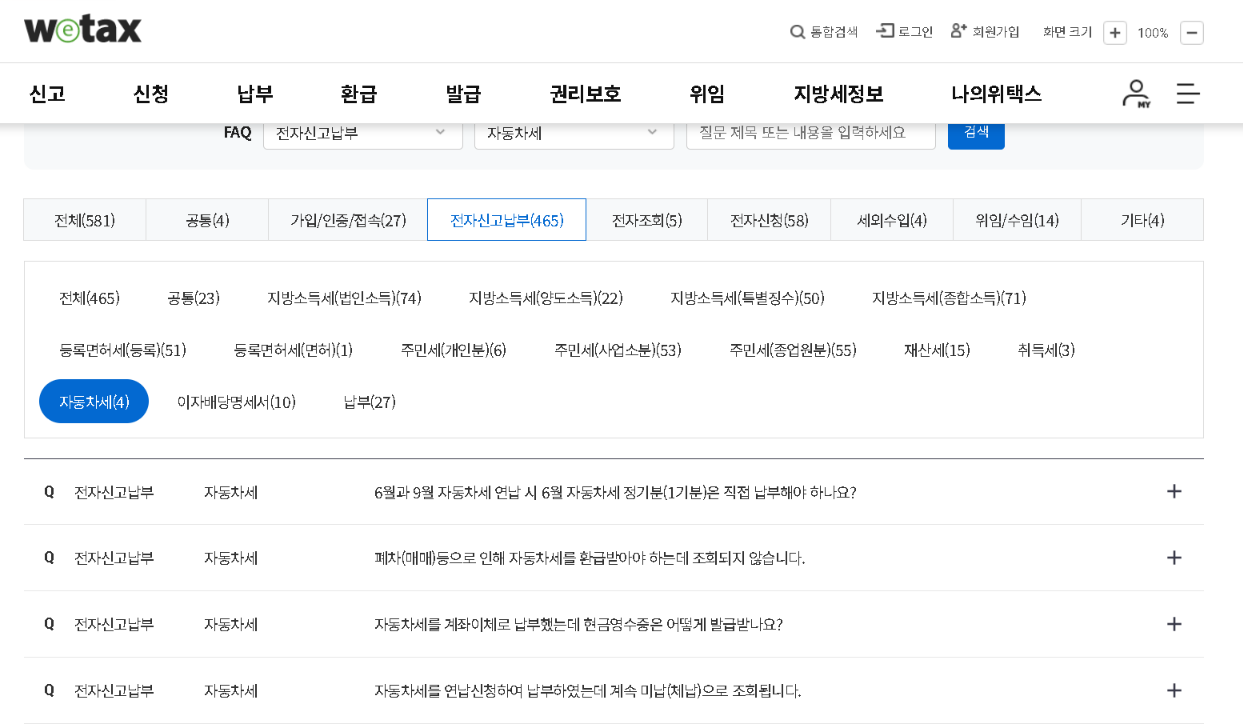Viewport: 1243px width, 728px height.
Task: Filter by 등록면허세(등록)(51)
Action: click(122, 350)
